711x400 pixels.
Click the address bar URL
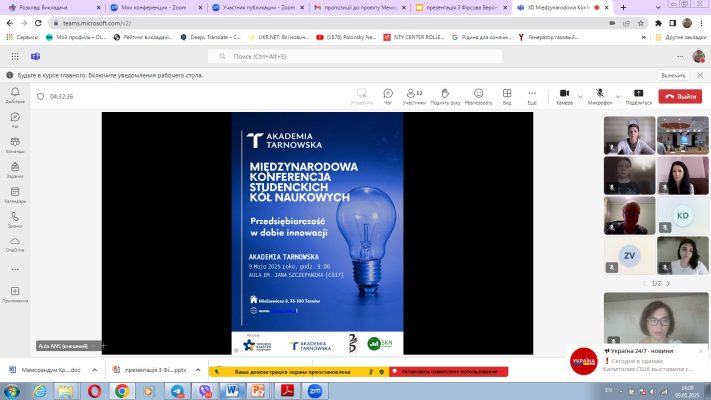(x=97, y=23)
